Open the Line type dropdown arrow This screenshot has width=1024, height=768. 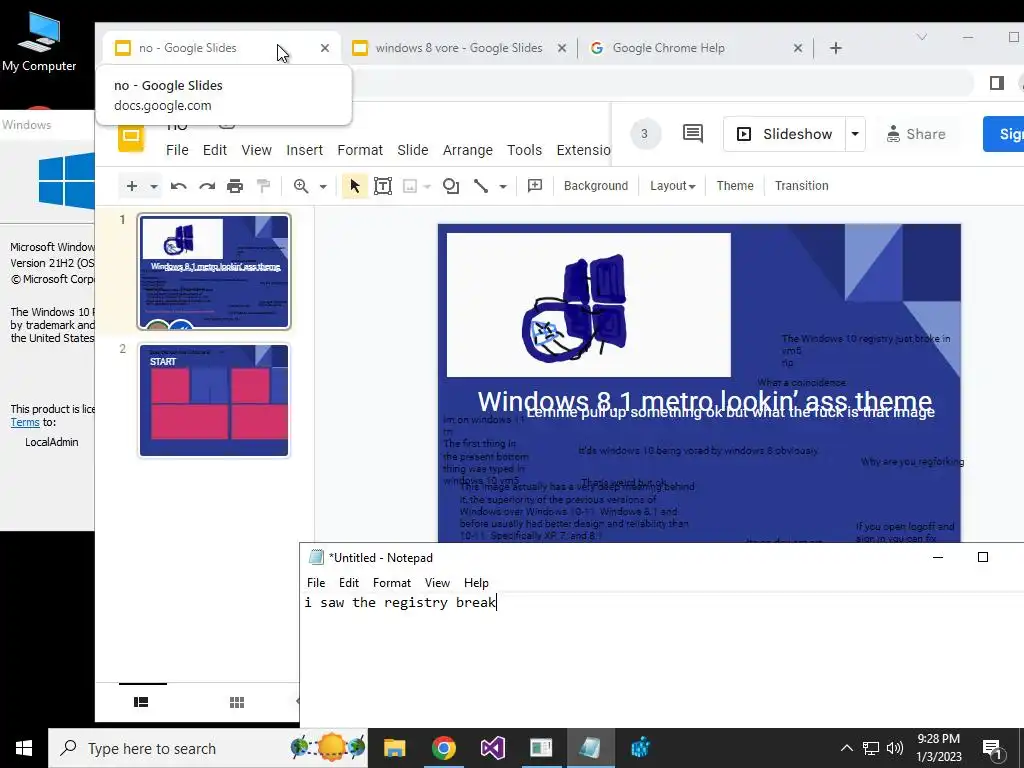[503, 186]
